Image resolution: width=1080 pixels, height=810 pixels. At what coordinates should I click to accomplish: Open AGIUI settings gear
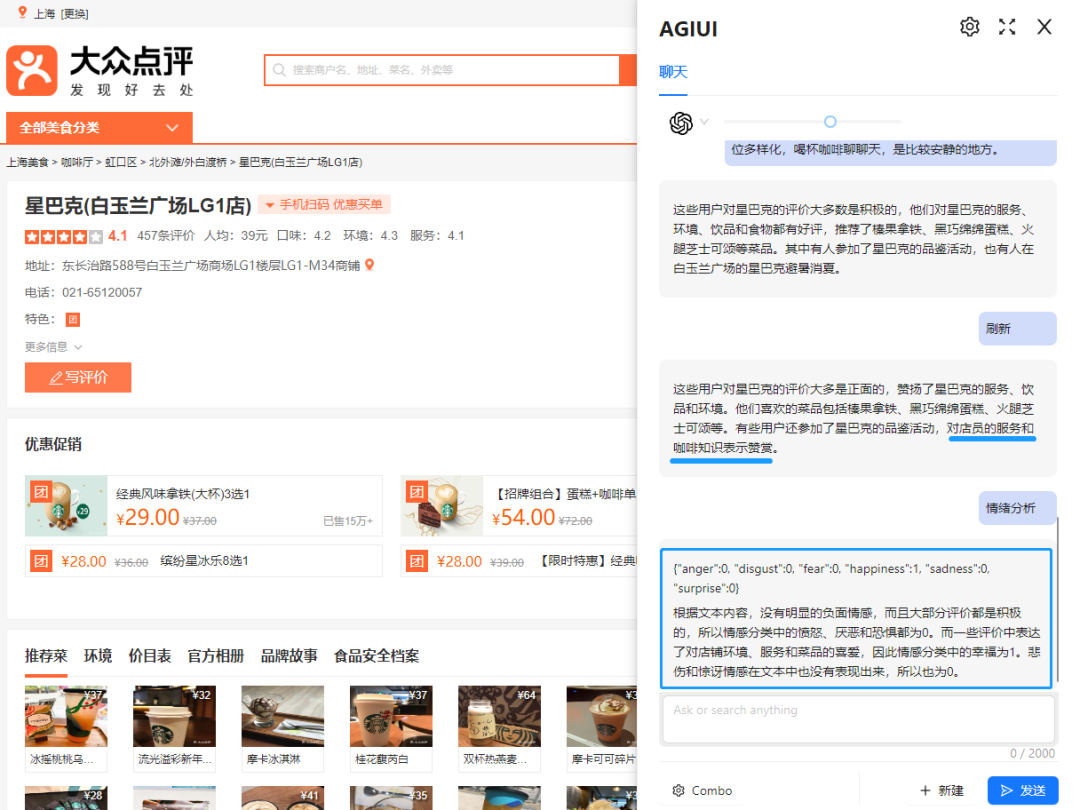[x=969, y=27]
